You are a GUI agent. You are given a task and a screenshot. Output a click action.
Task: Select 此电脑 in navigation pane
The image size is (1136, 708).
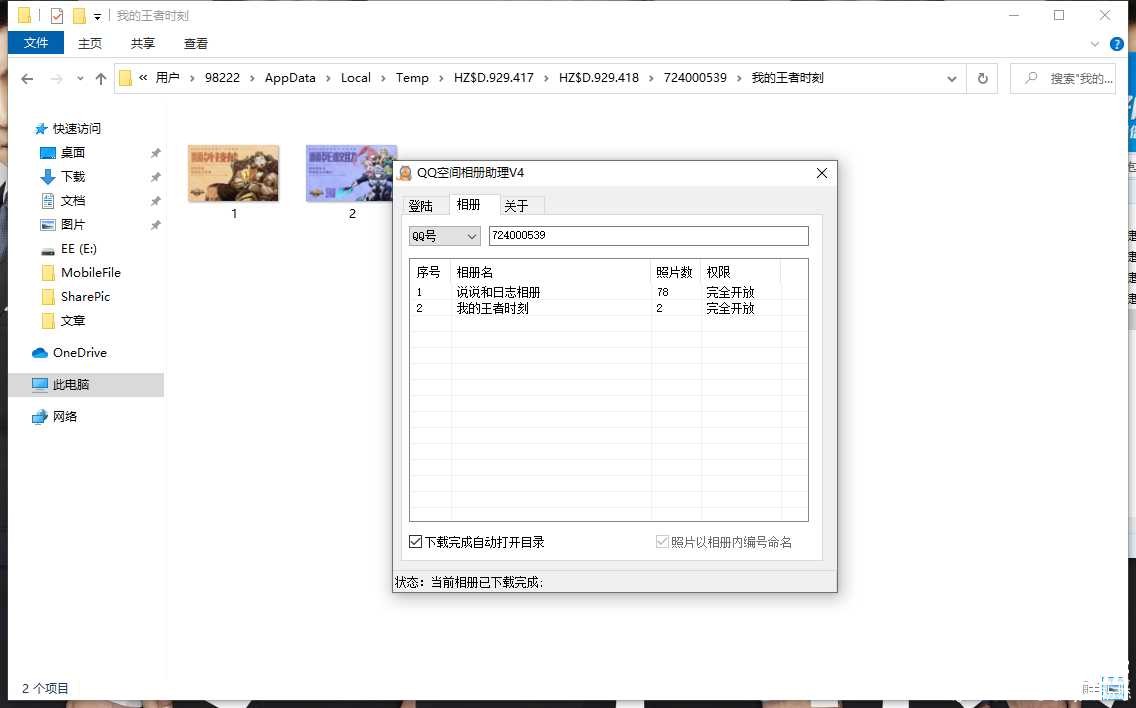click(x=86, y=384)
